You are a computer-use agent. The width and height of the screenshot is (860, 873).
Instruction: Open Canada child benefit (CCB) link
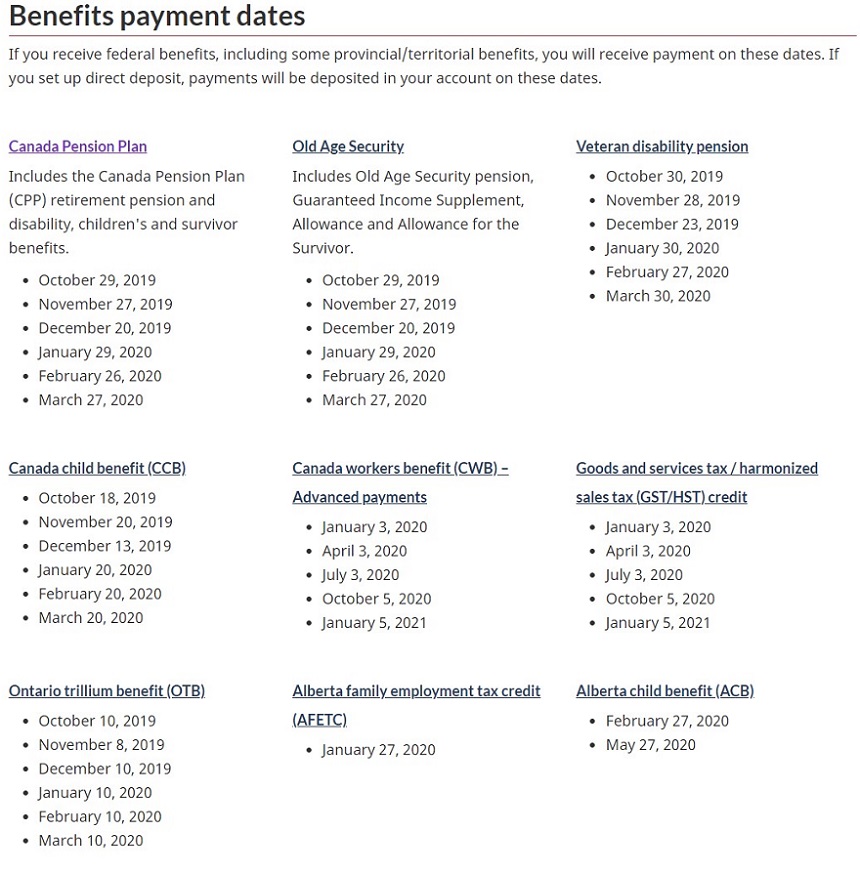pyautogui.click(x=97, y=468)
